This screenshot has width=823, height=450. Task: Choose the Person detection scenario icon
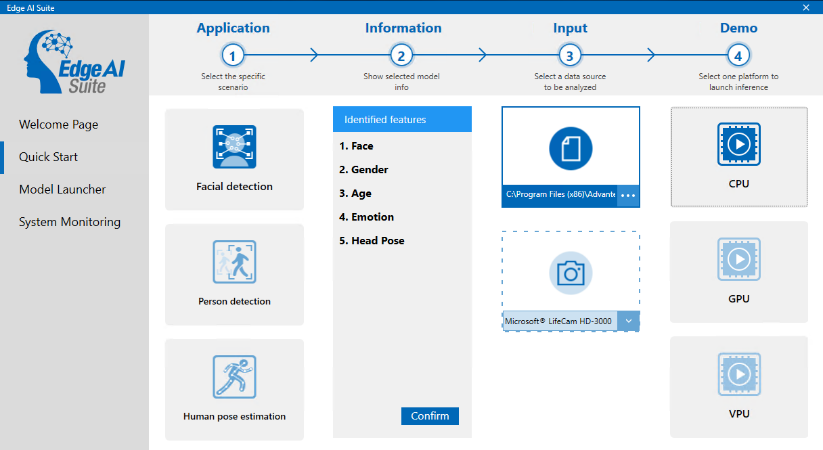click(x=234, y=262)
